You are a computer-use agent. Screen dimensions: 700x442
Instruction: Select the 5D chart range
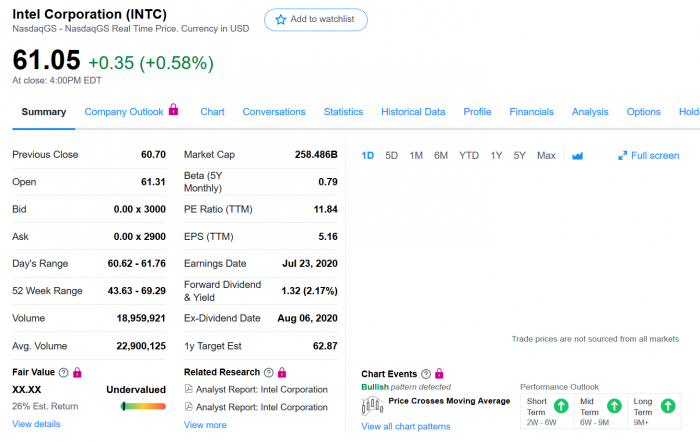tap(391, 156)
